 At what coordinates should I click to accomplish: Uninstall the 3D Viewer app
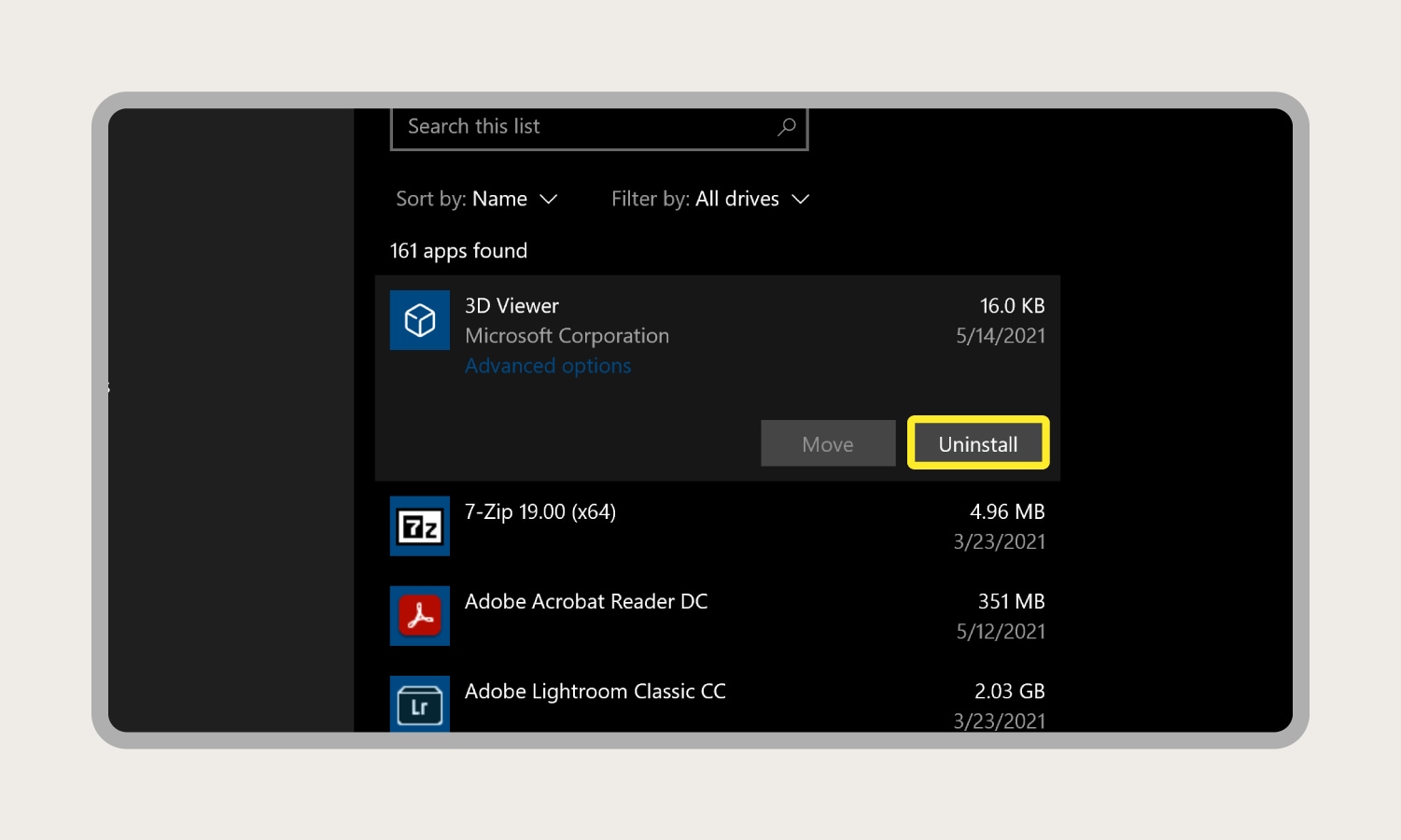pos(978,443)
